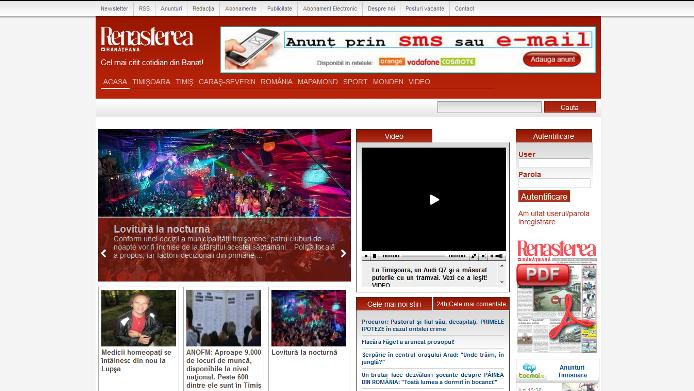Click the Renasterea logo in the header
Viewport: 694px width, 391px height.
[x=147, y=39]
